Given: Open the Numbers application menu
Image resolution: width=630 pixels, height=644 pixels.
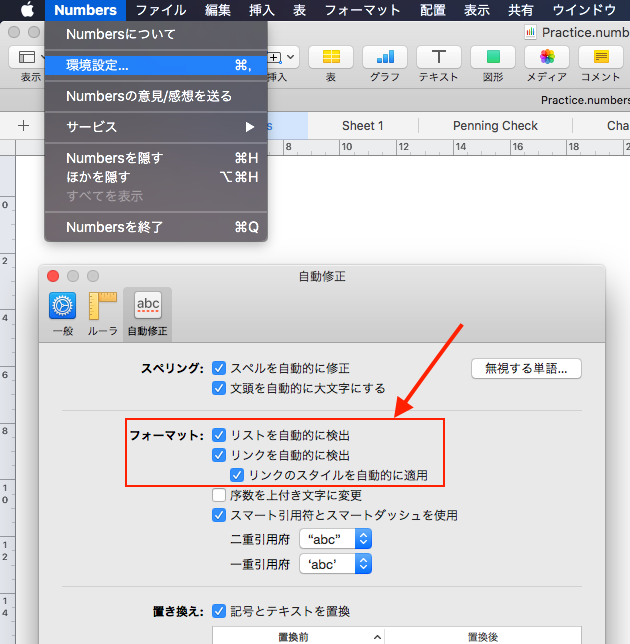Looking at the screenshot, I should (85, 10).
